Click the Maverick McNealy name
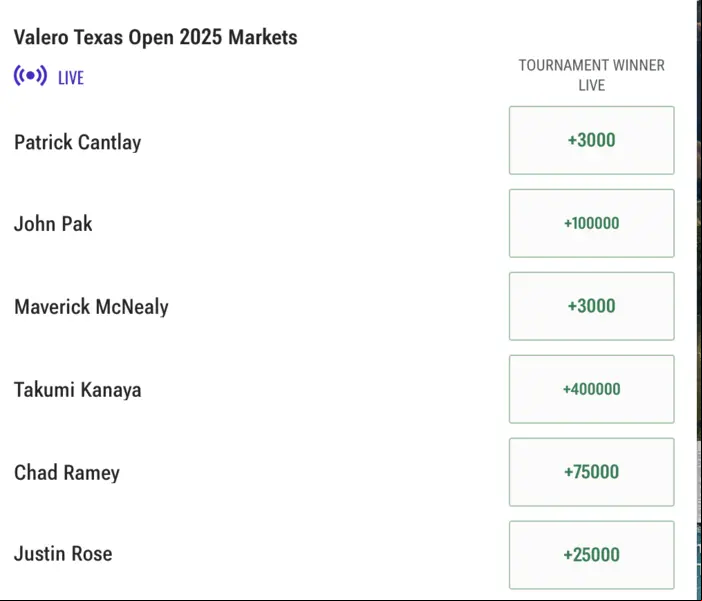The image size is (702, 601). click(91, 307)
